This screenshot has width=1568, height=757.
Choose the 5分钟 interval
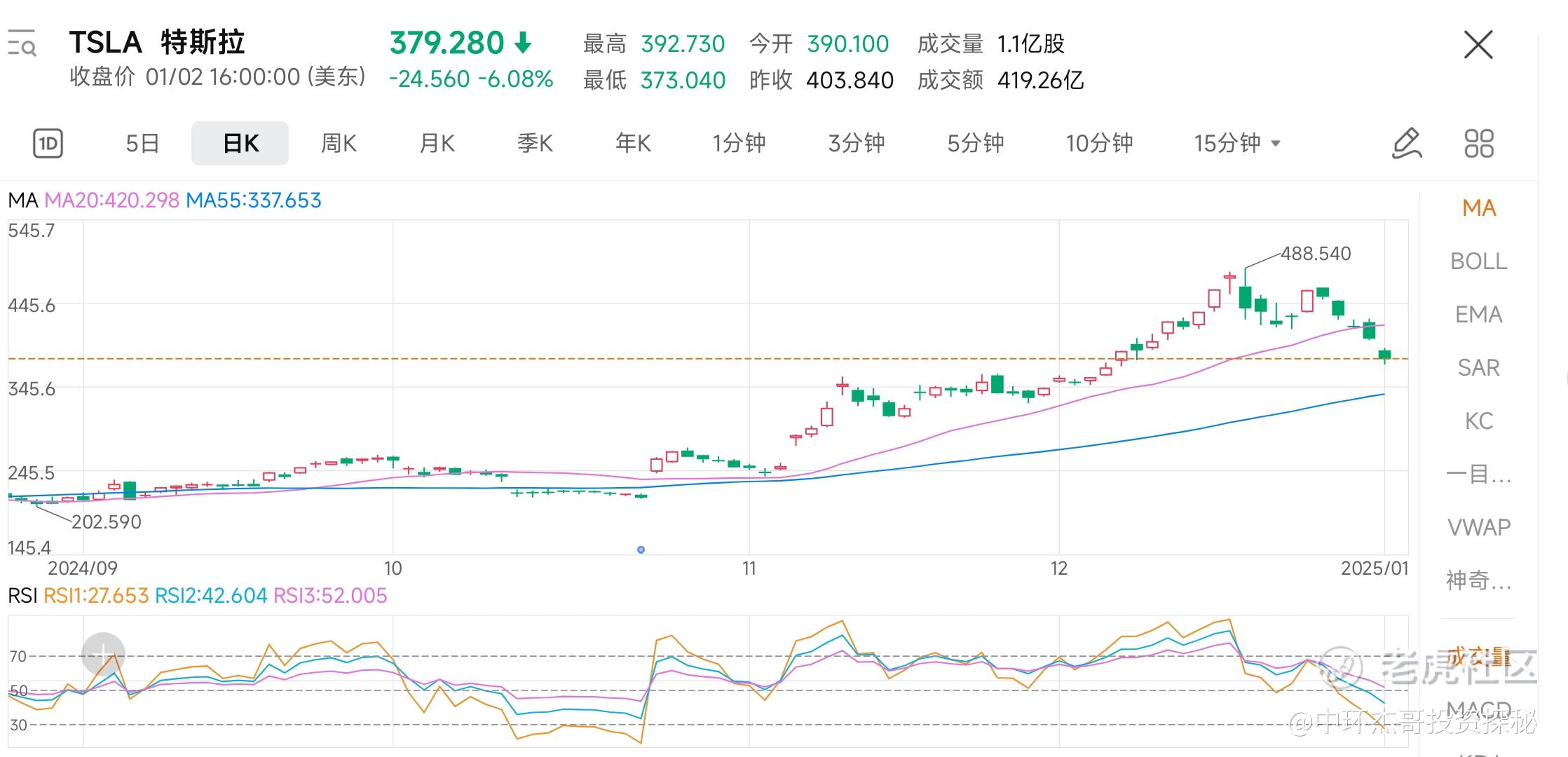975,144
